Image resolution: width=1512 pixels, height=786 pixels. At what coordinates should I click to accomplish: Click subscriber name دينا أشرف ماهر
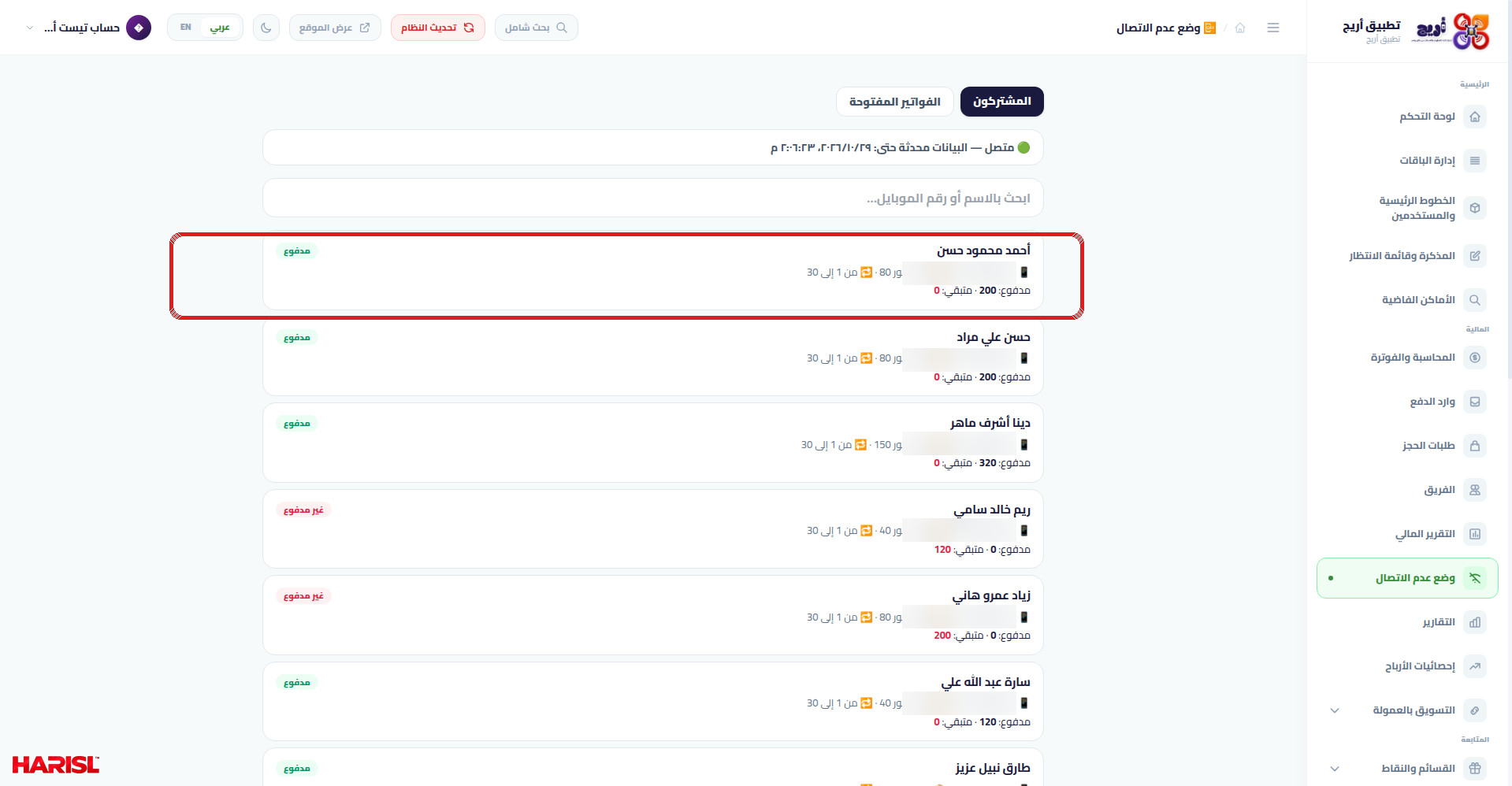[990, 423]
